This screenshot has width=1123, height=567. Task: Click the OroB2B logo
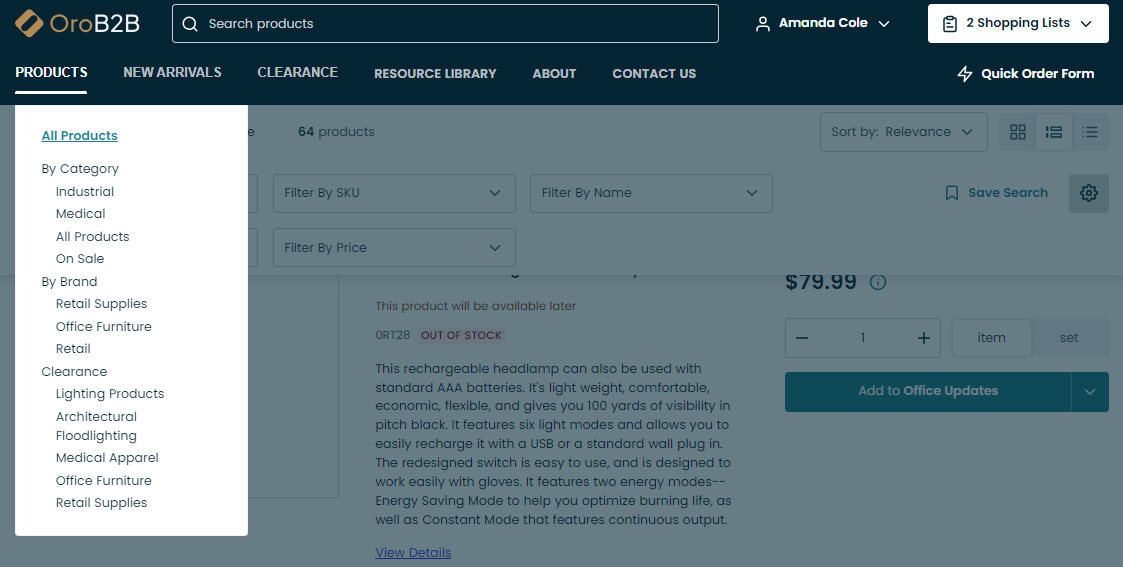click(x=77, y=23)
